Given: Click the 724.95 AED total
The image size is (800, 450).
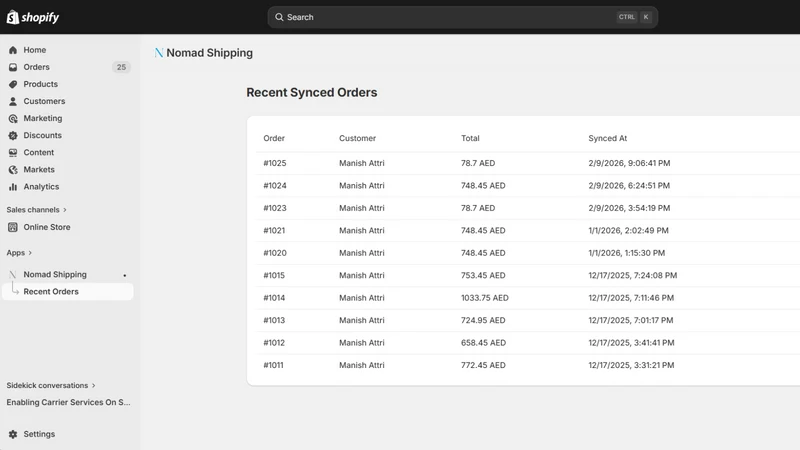Looking at the screenshot, I should 483,320.
